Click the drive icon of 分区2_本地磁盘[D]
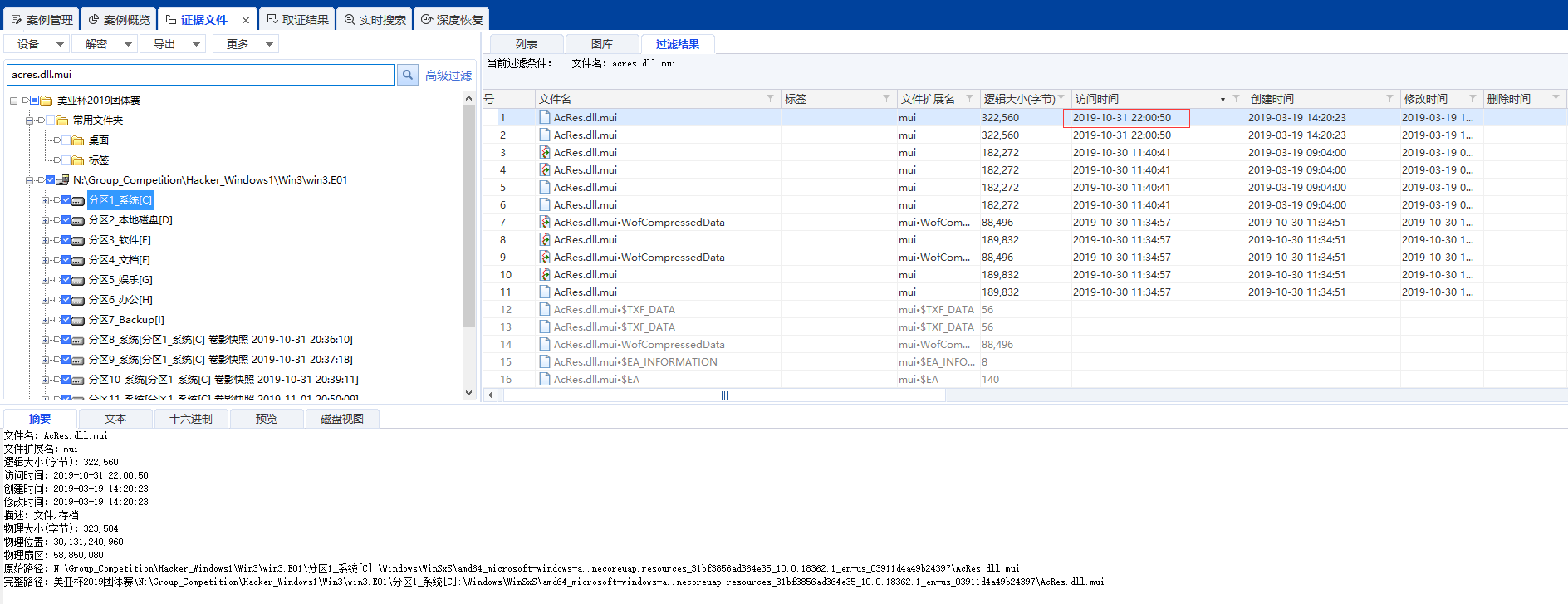Screen dimensions: 1568x604 pyautogui.click(x=78, y=220)
